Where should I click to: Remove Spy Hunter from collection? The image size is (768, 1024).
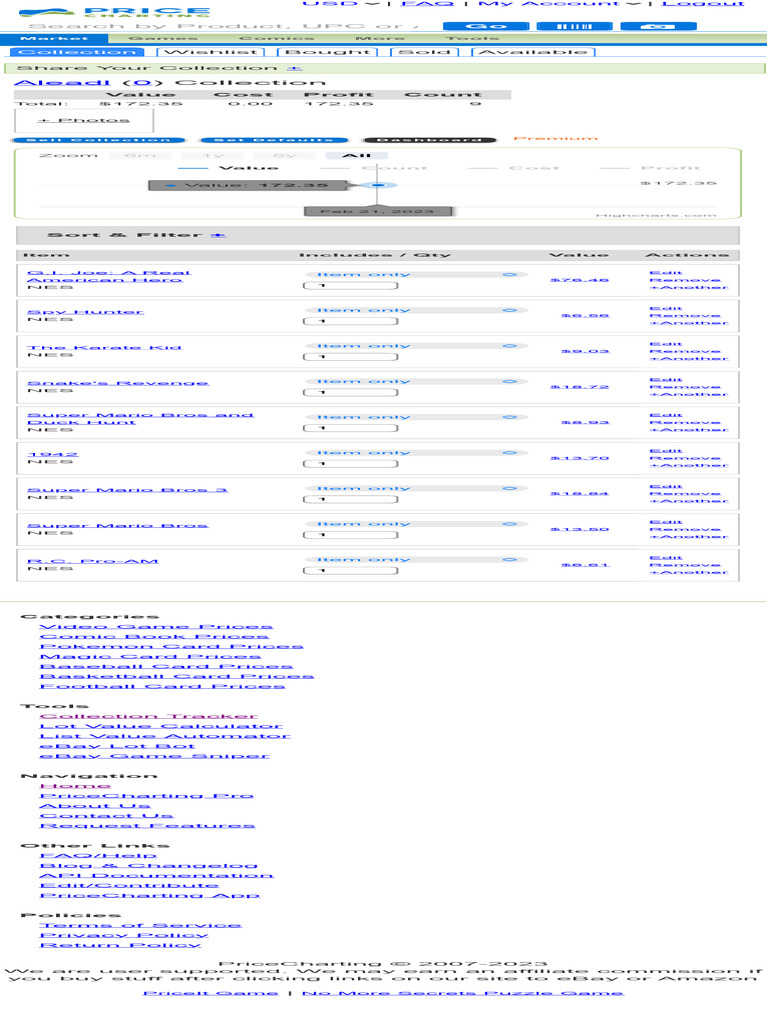pos(685,315)
